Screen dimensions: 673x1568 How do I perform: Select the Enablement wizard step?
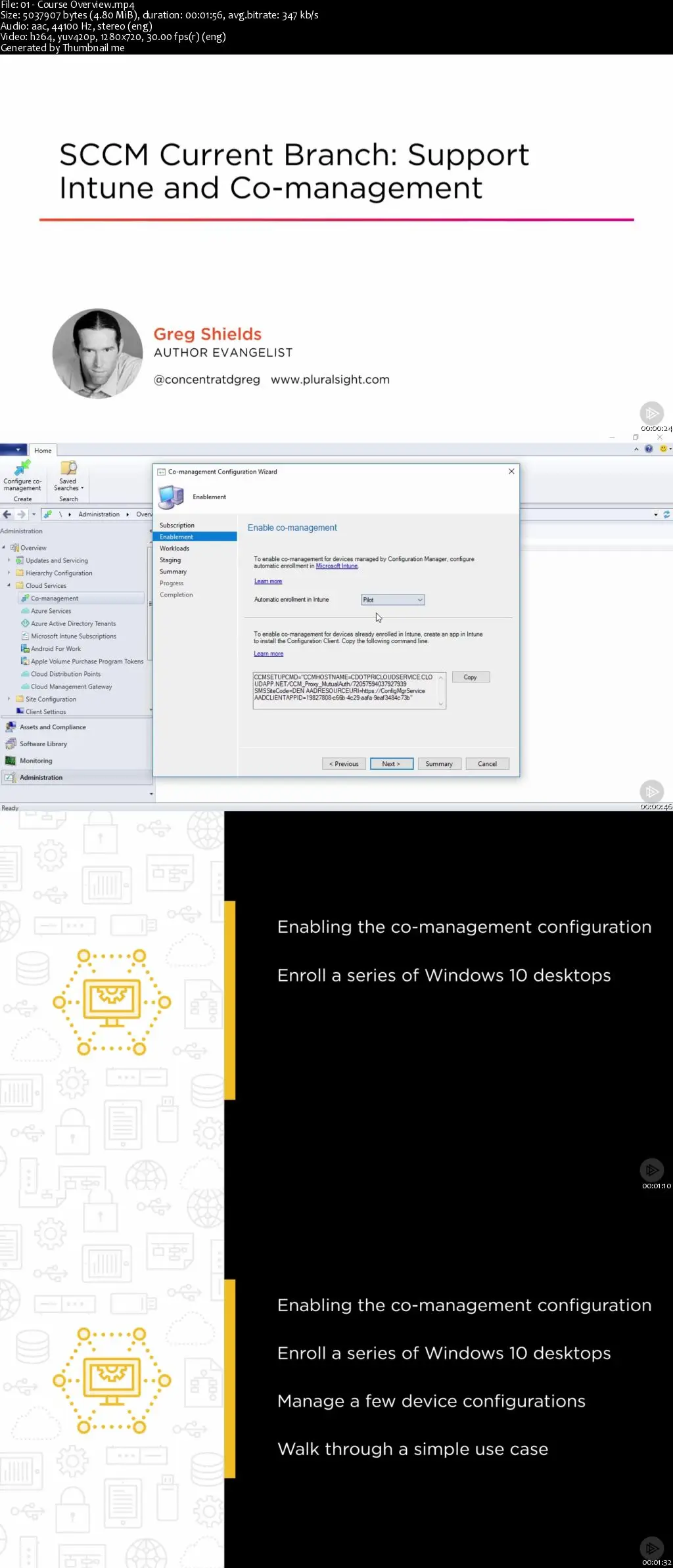[x=195, y=537]
